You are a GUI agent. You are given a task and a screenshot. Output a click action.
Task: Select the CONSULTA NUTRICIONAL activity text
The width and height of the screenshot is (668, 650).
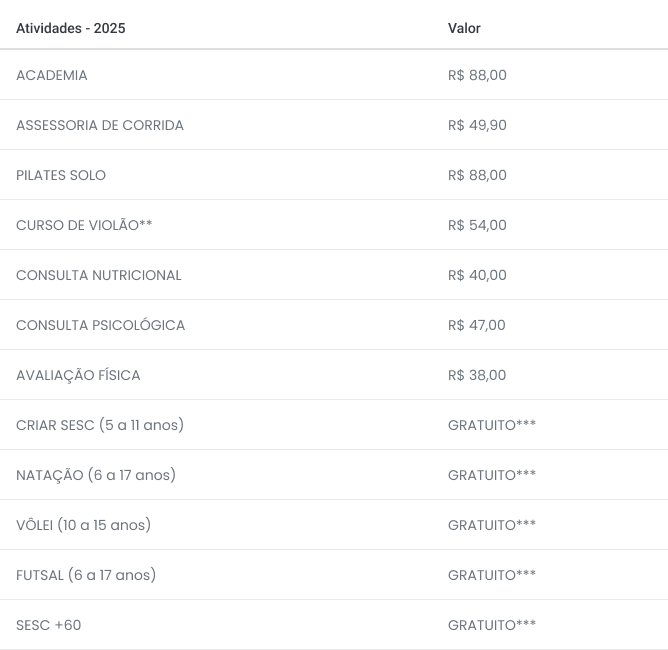coord(99,275)
